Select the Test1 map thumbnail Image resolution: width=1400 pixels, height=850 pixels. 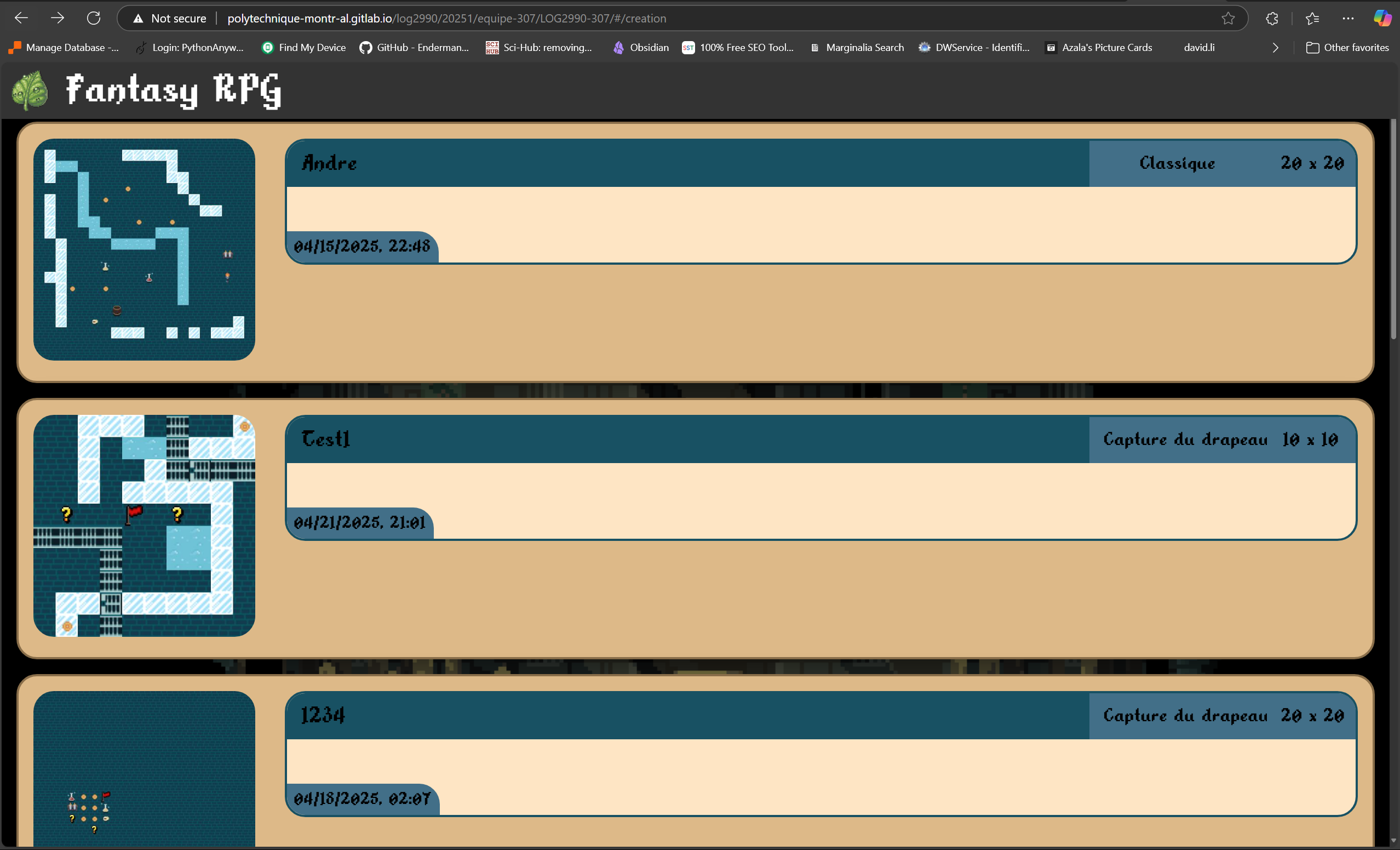click(144, 526)
